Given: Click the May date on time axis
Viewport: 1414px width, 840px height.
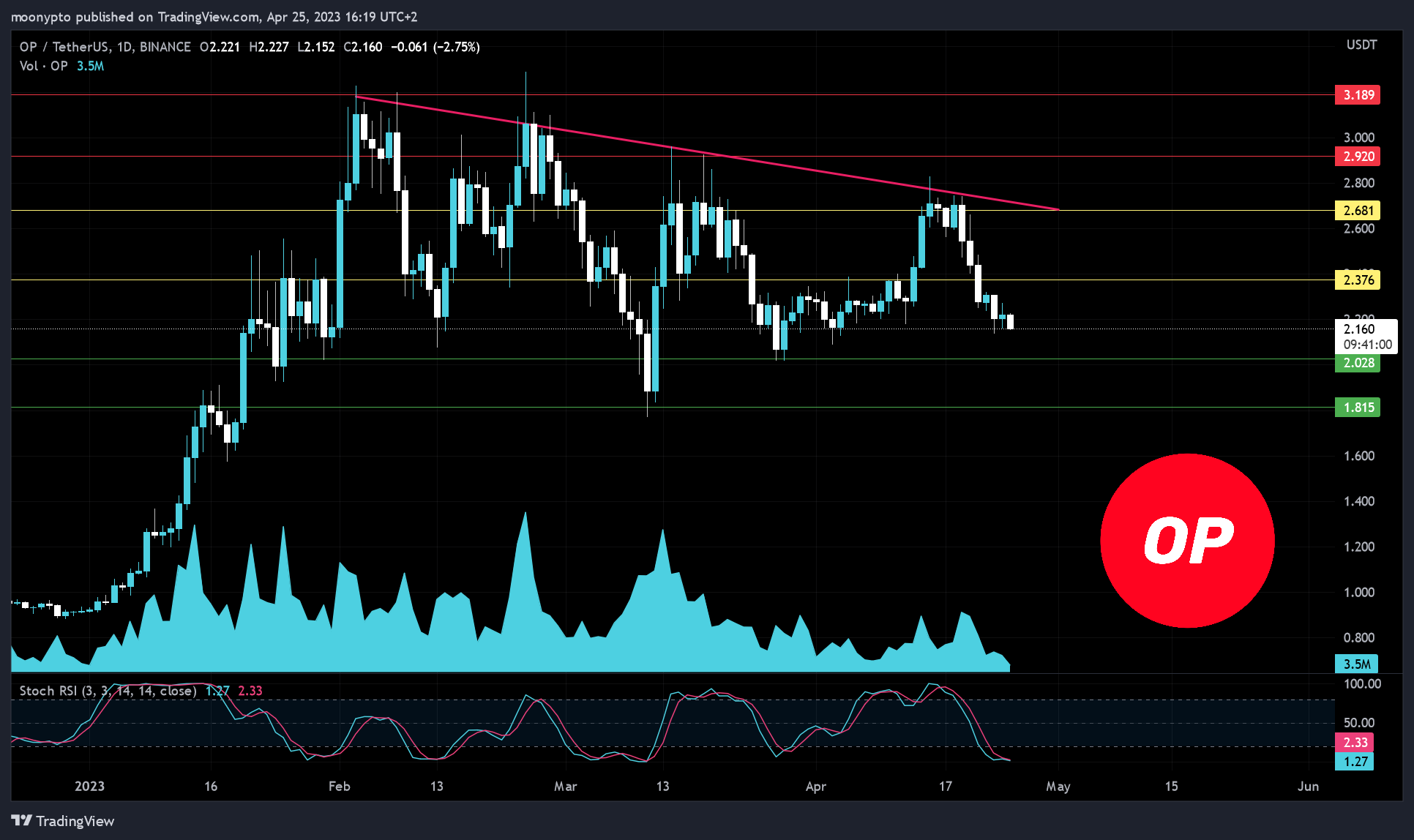Looking at the screenshot, I should [x=1058, y=787].
